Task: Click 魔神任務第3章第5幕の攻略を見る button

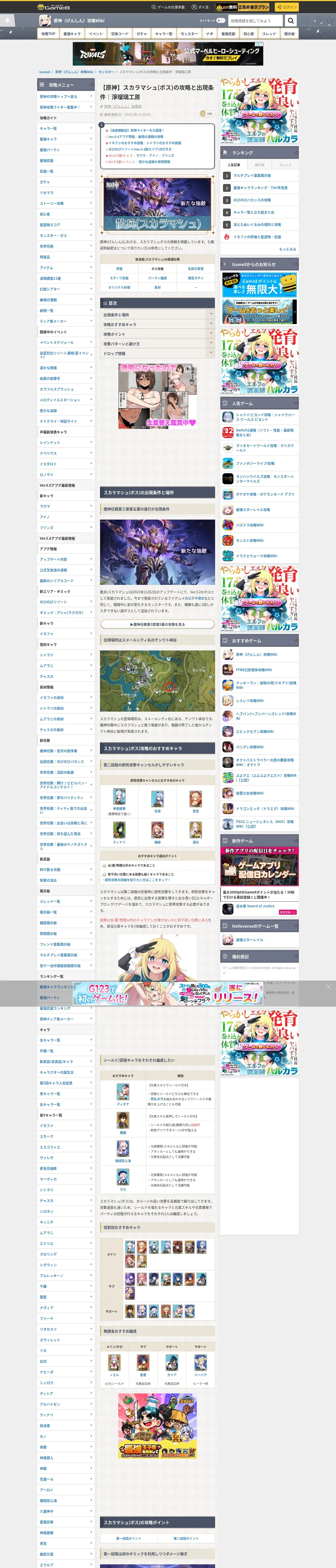Action: [157, 624]
